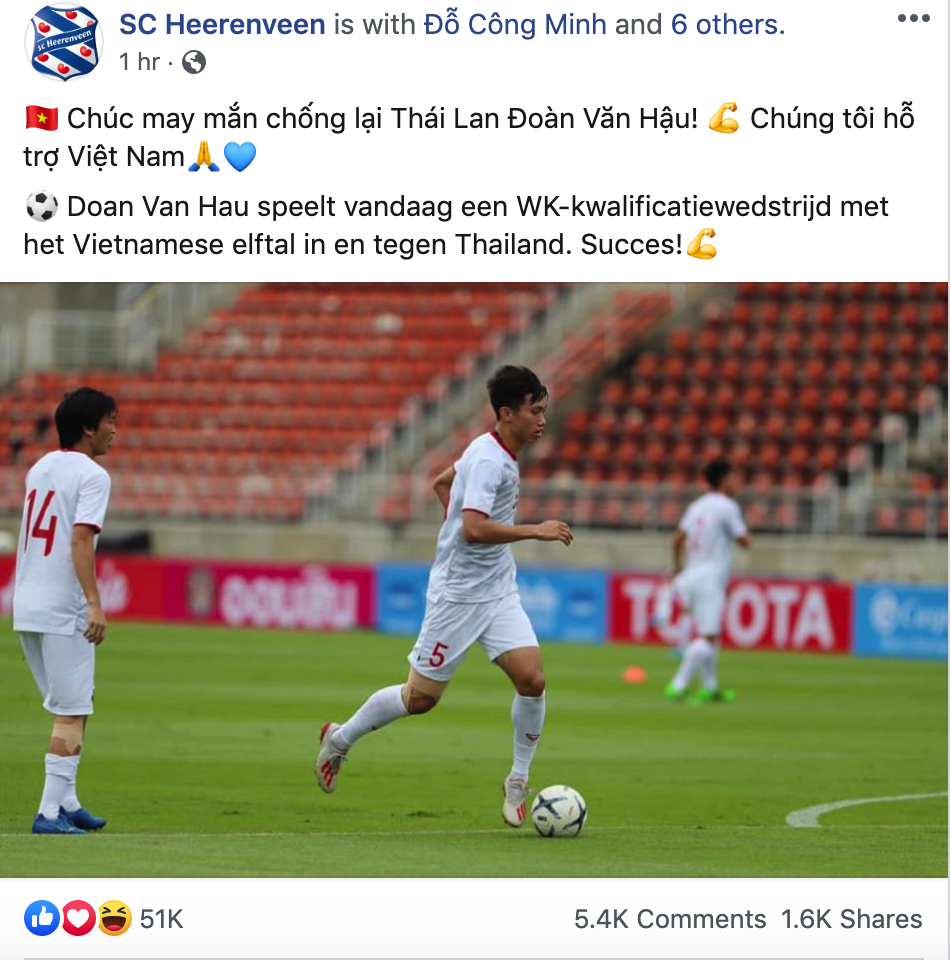Click the blue Like reaction icon
The height and width of the screenshot is (960, 950).
[42, 918]
